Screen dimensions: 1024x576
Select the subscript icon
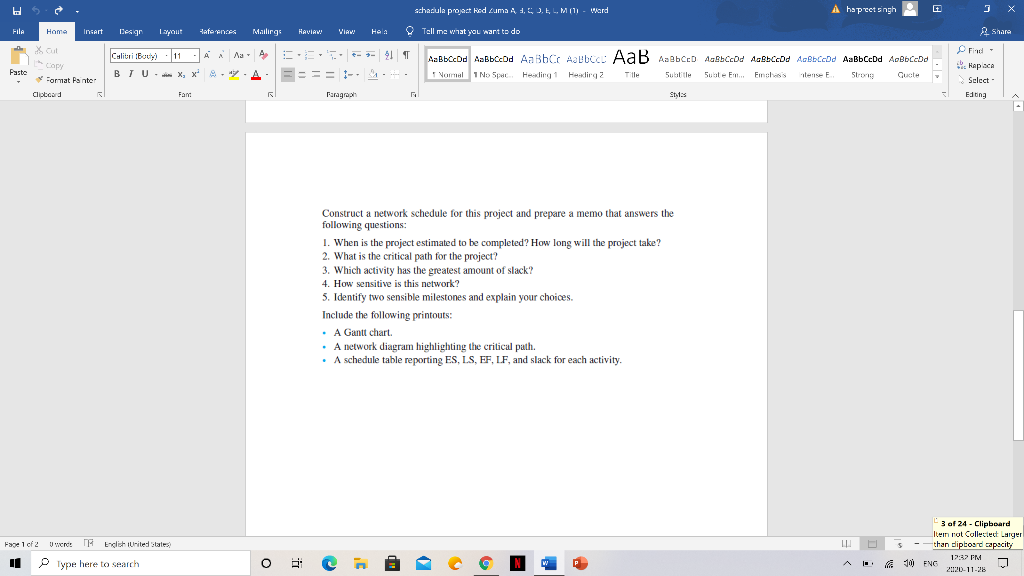[x=181, y=73]
